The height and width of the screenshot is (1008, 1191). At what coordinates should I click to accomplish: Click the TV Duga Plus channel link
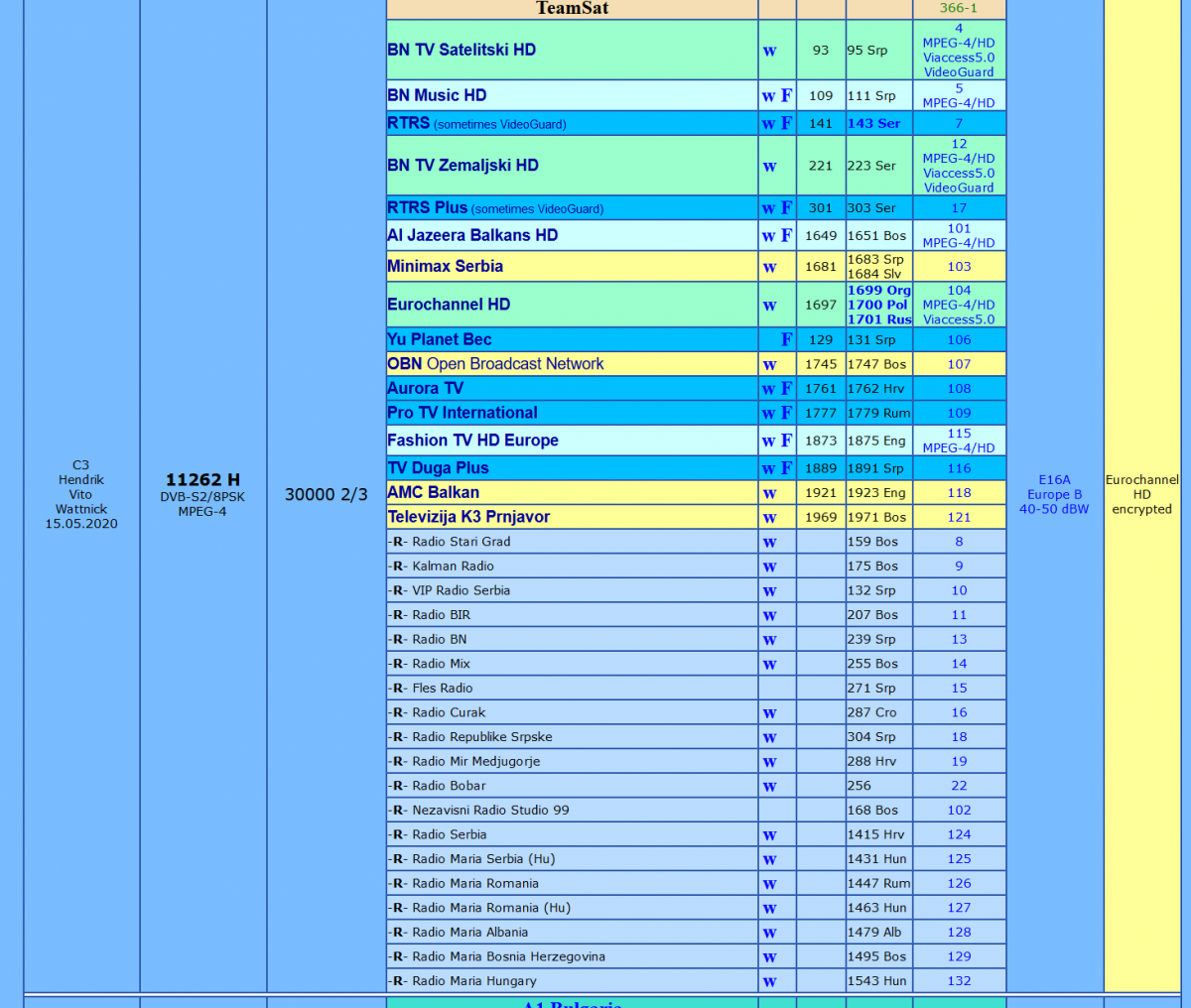coord(438,468)
